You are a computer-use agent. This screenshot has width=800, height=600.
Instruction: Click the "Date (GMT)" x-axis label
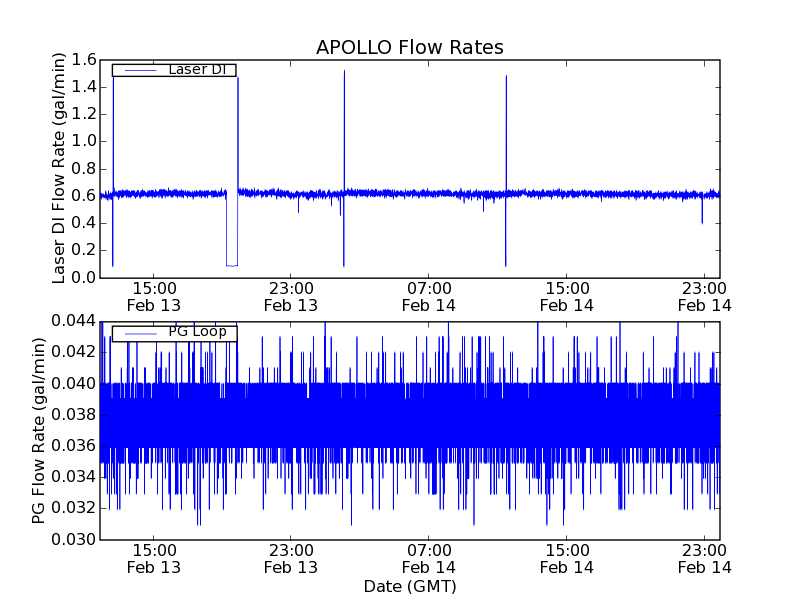pyautogui.click(x=409, y=586)
